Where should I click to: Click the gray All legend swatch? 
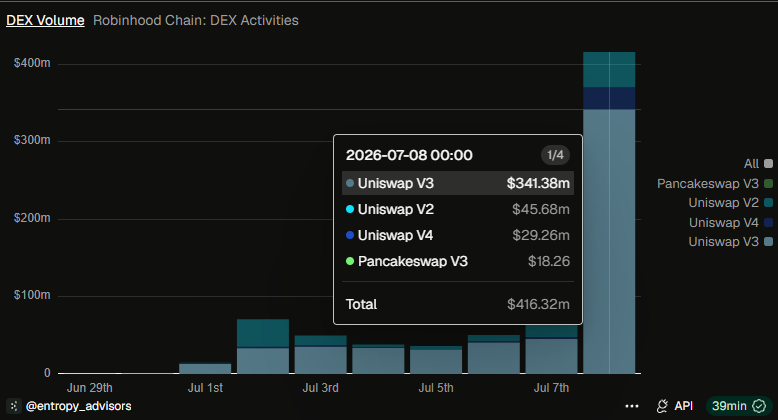coord(769,164)
